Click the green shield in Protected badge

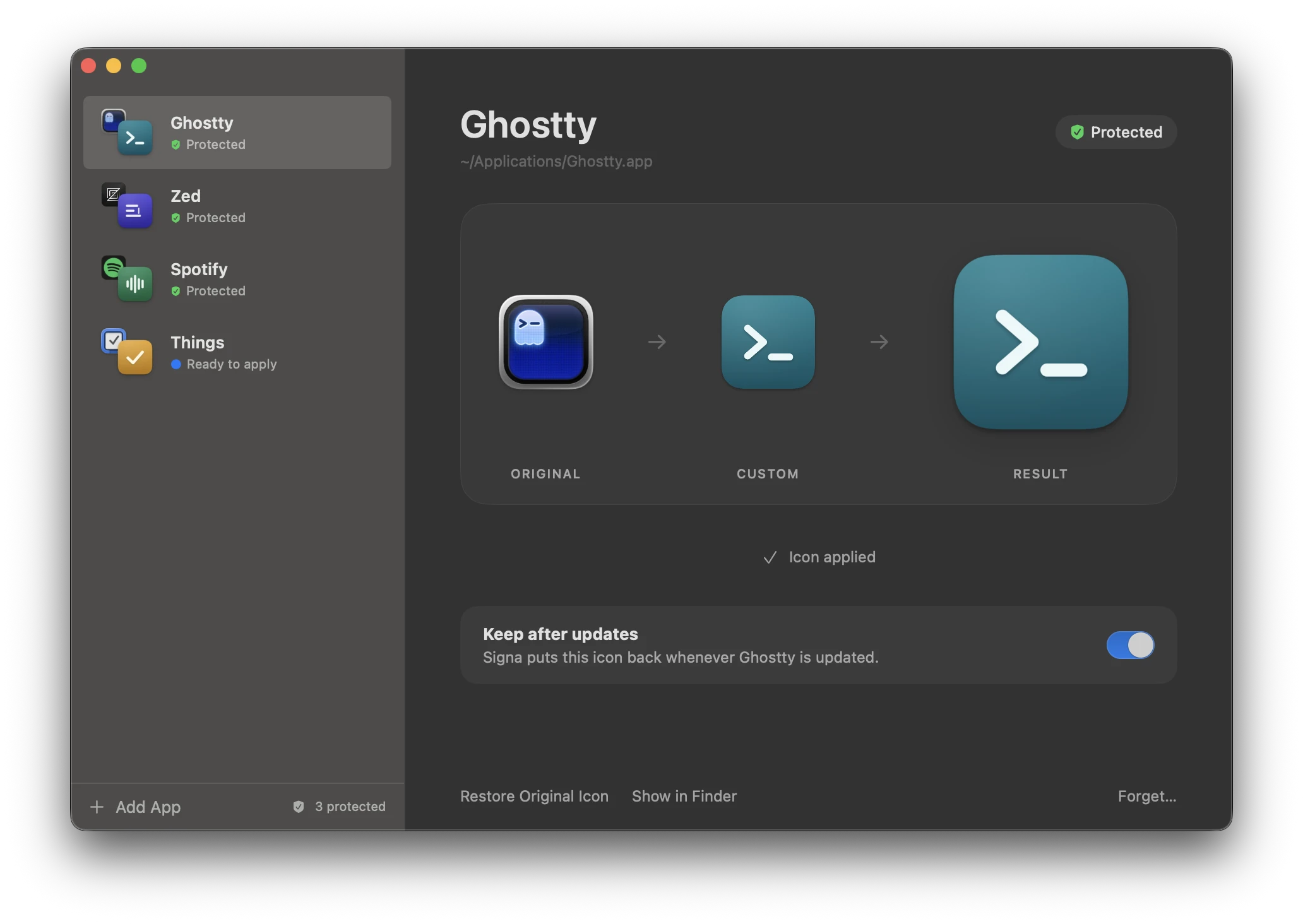(1077, 132)
